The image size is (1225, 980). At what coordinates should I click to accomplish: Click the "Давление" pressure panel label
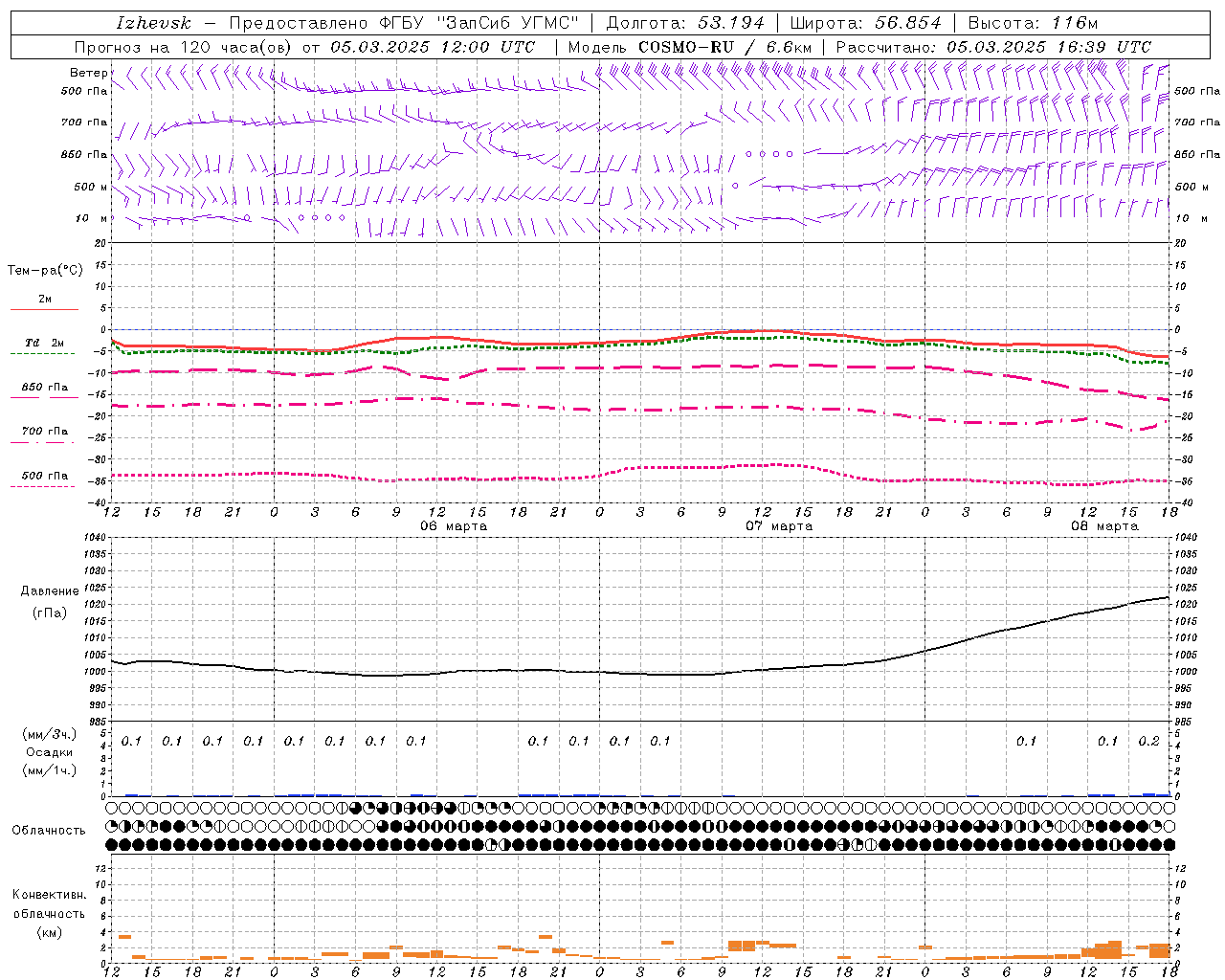point(50,591)
